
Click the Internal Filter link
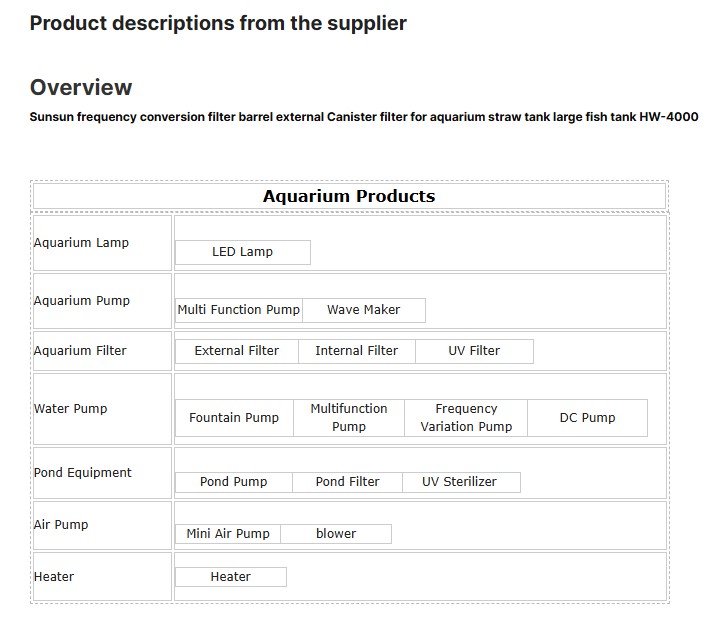tap(356, 351)
